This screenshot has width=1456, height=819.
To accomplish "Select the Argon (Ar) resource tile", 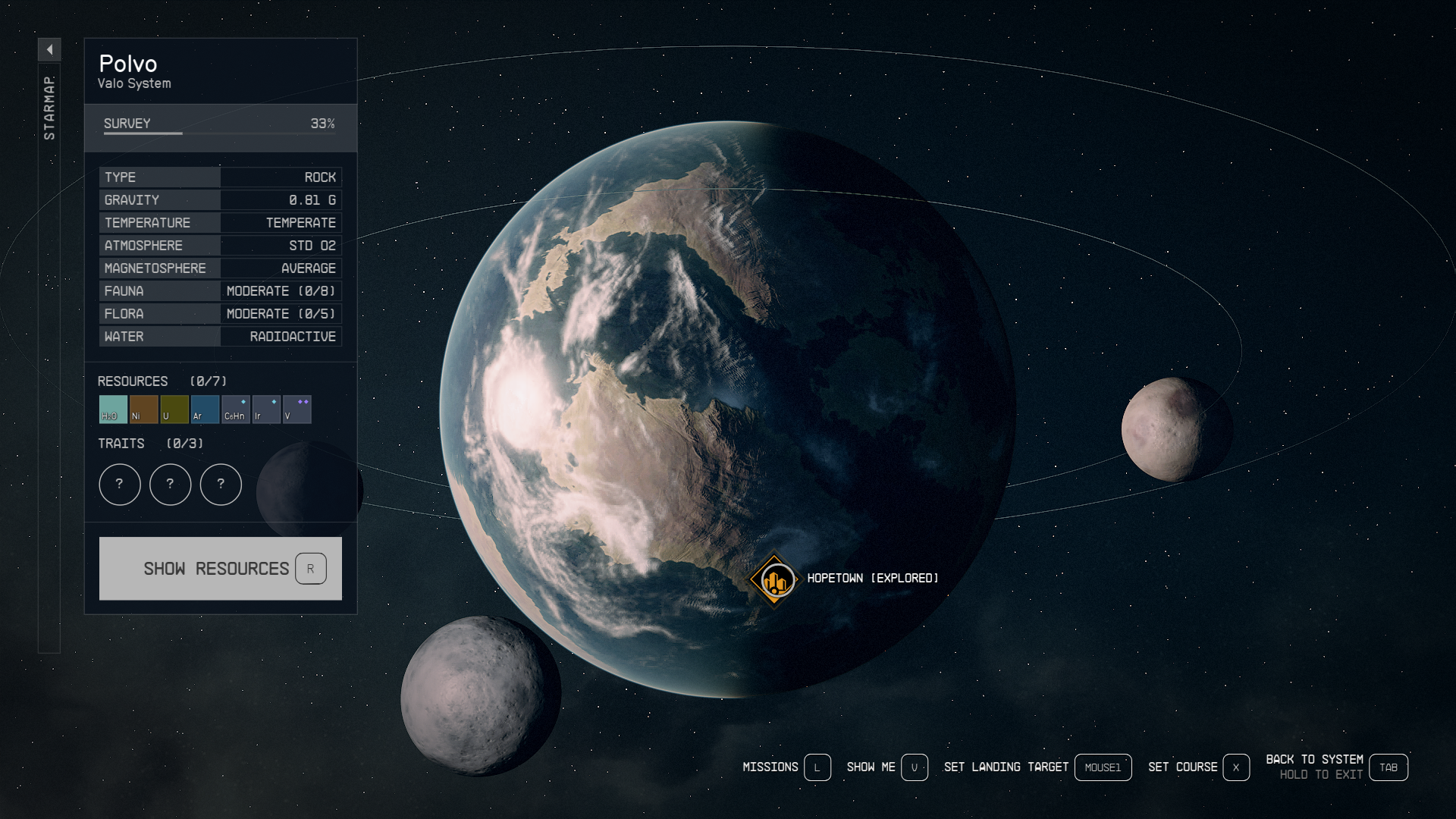I will tap(205, 409).
